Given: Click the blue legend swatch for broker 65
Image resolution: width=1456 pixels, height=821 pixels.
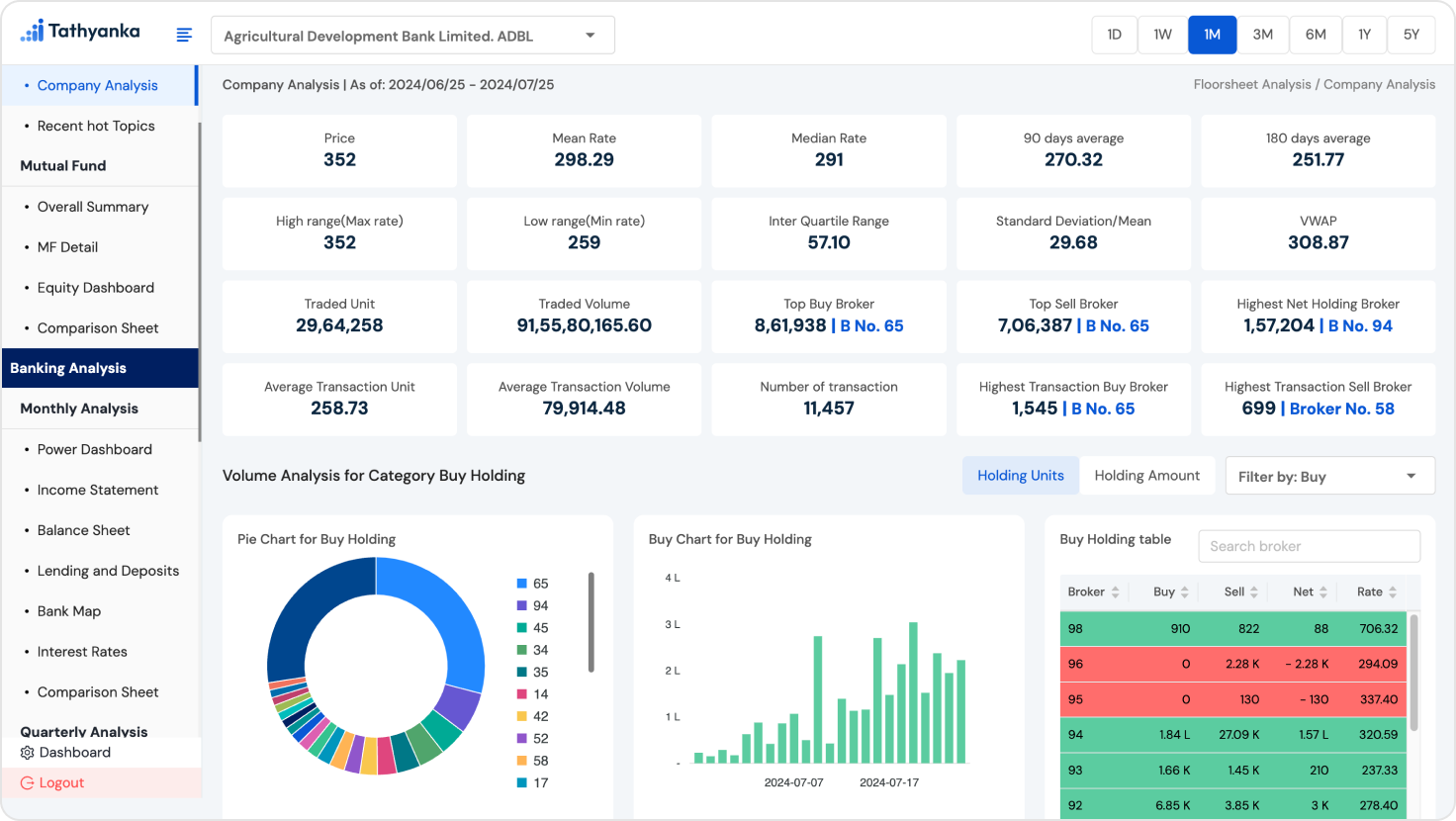Looking at the screenshot, I should coord(521,584).
